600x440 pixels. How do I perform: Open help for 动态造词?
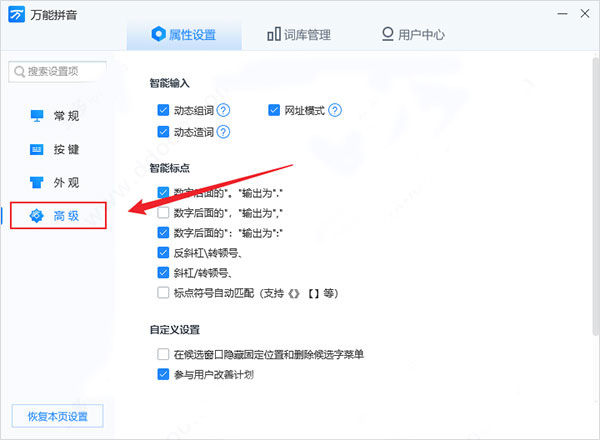click(x=223, y=132)
